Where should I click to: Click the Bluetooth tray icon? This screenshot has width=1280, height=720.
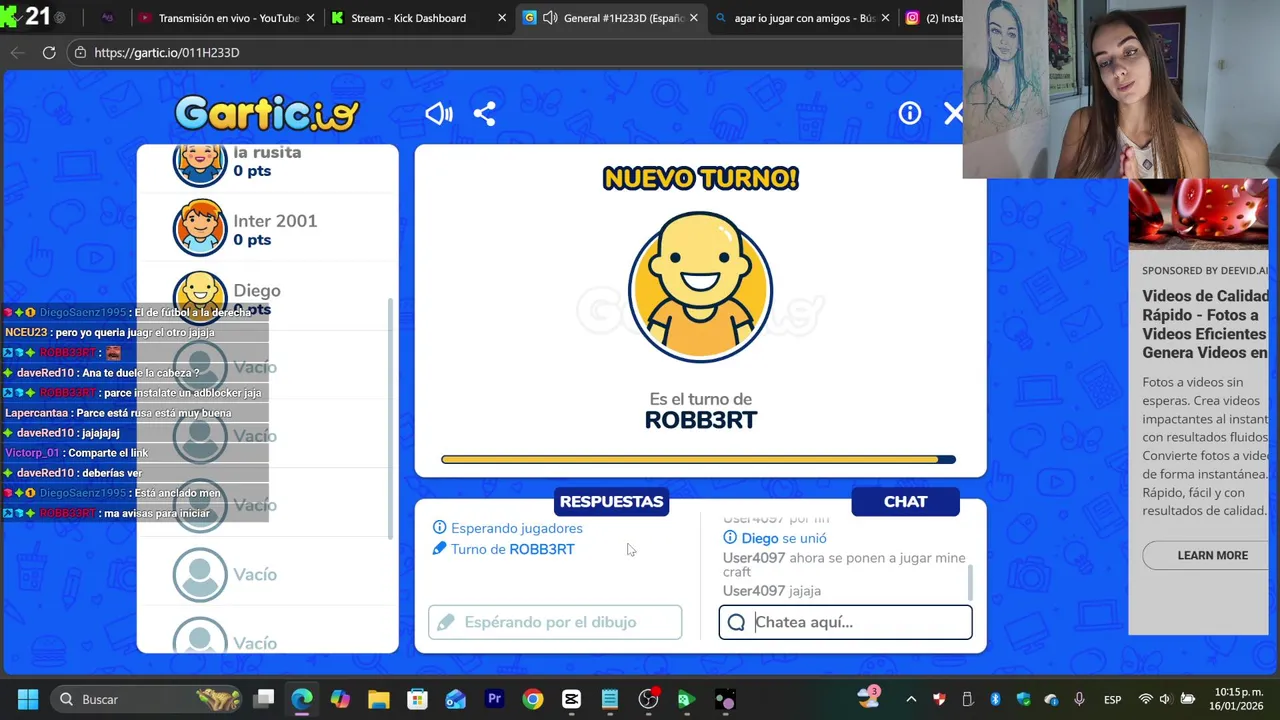tap(995, 699)
